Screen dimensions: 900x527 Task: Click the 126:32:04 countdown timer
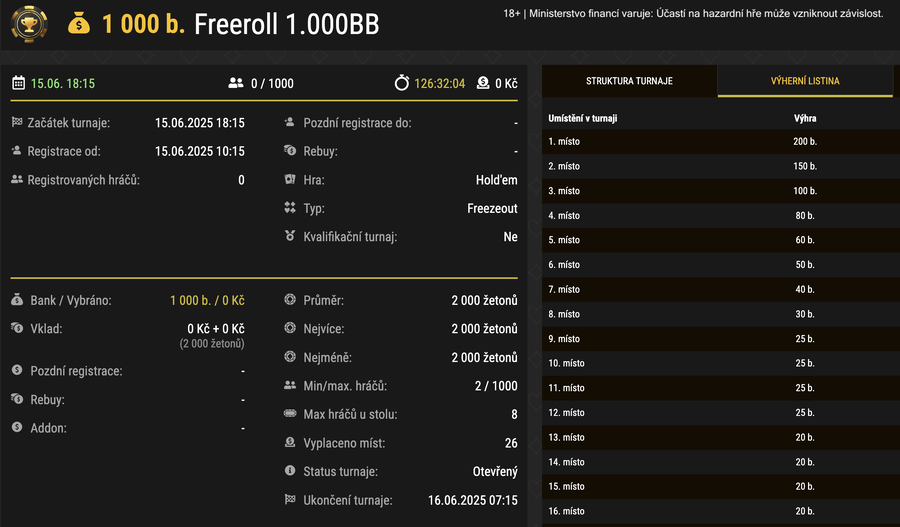pyautogui.click(x=440, y=84)
